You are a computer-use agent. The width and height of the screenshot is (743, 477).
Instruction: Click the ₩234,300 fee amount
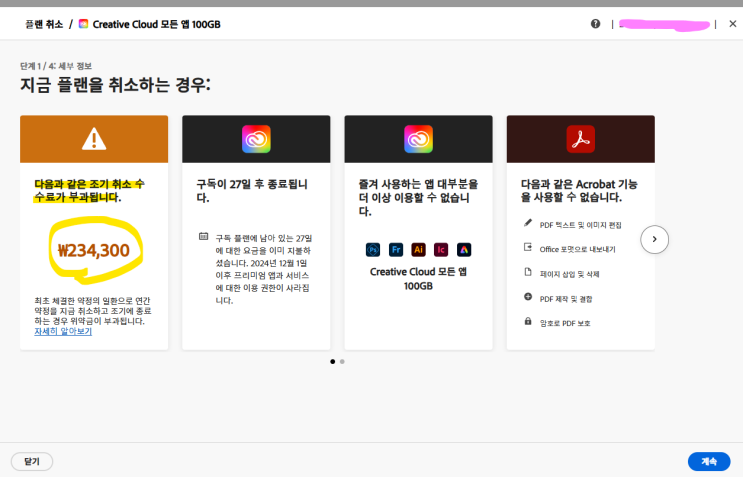(x=93, y=250)
